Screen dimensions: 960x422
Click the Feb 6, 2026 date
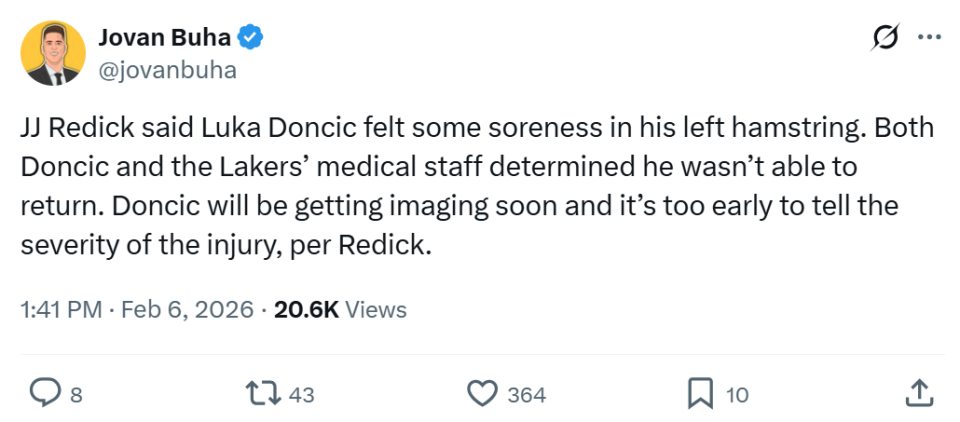point(185,309)
